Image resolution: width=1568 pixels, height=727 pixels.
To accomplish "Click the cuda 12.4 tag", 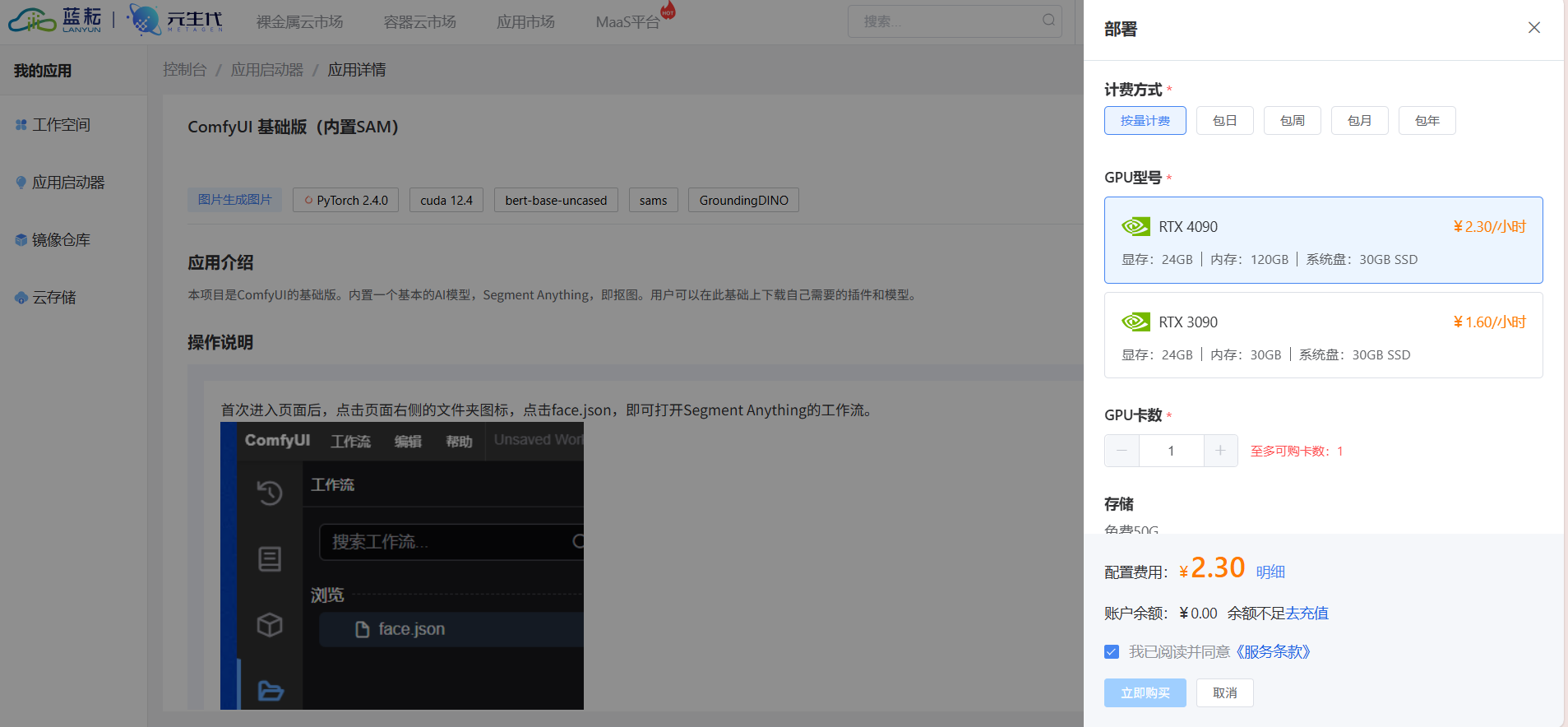I will (x=446, y=200).
